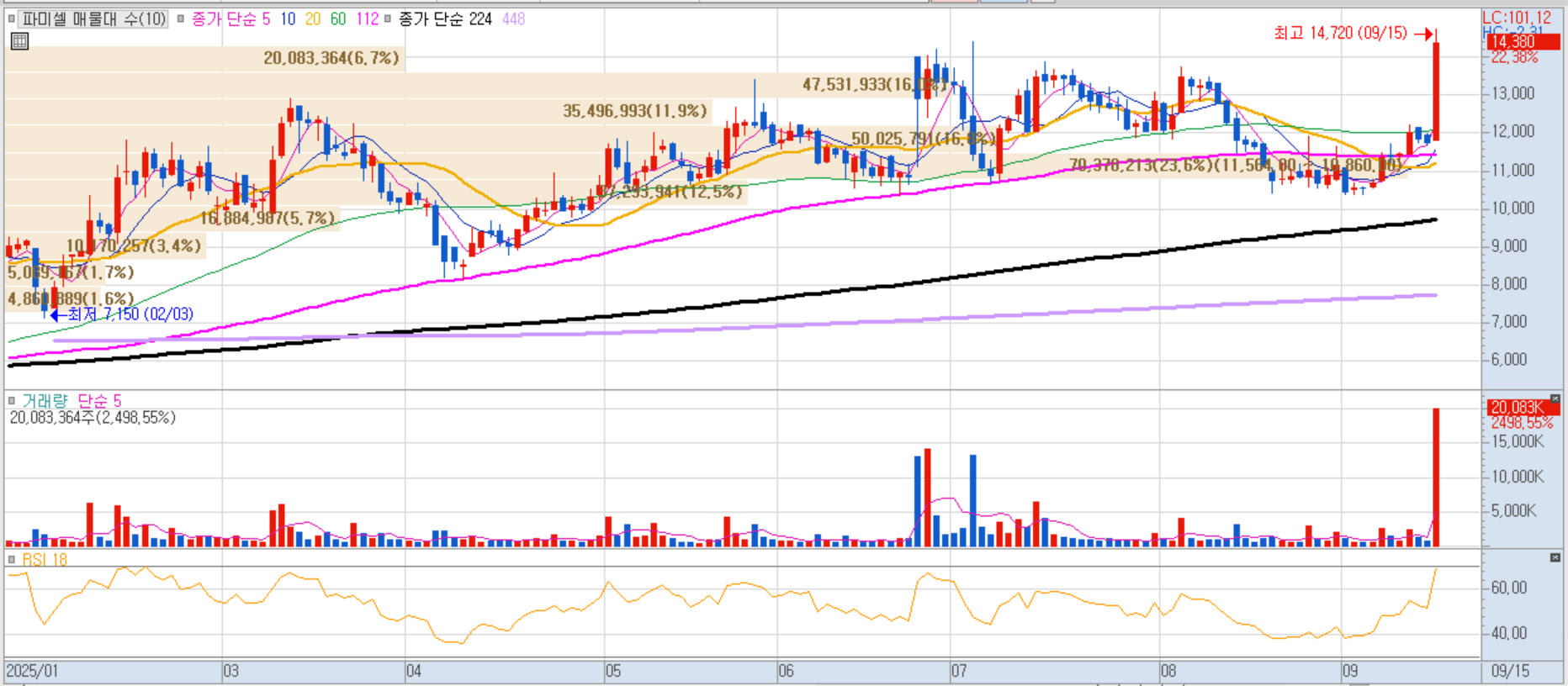This screenshot has height=686, width=1568.
Task: Select the magenta 112-day moving average label
Action: point(368,18)
